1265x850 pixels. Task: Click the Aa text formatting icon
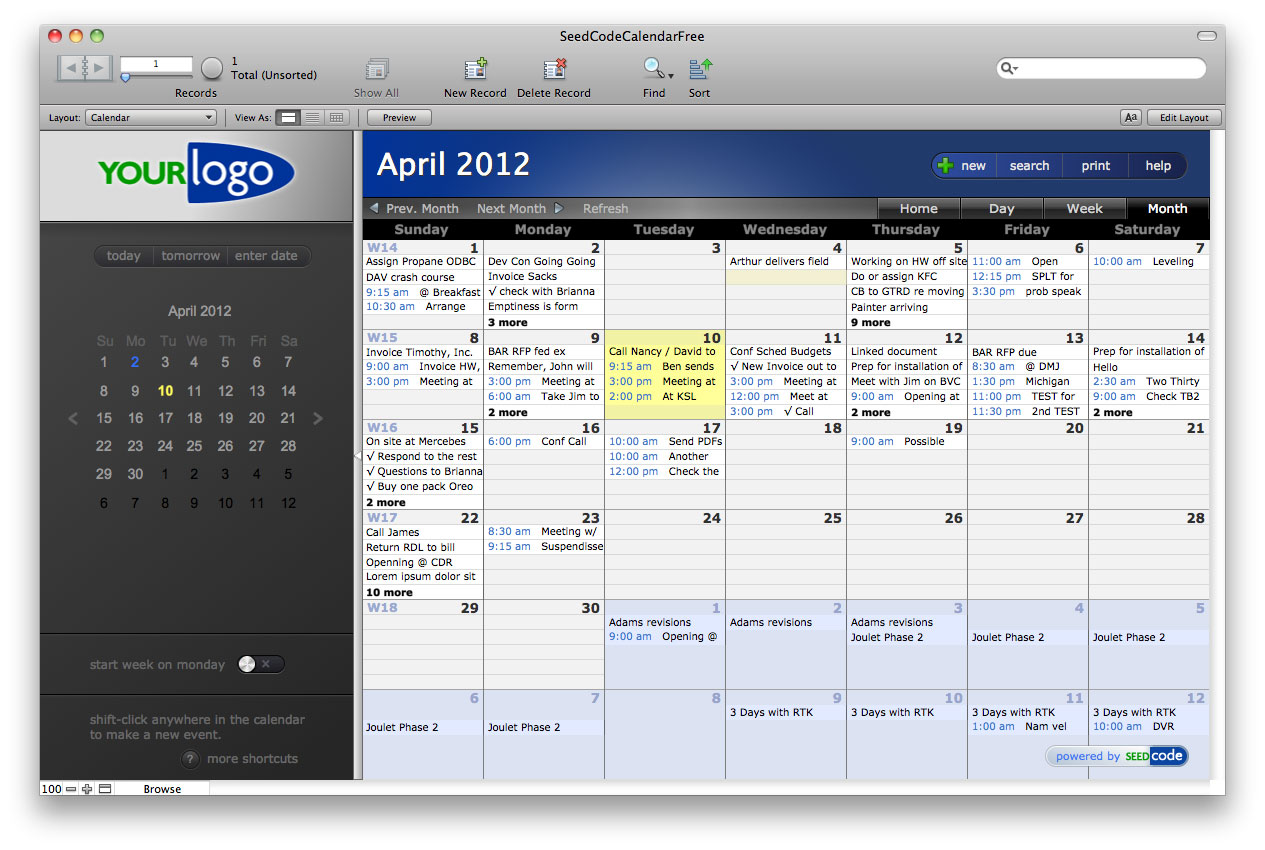1130,117
